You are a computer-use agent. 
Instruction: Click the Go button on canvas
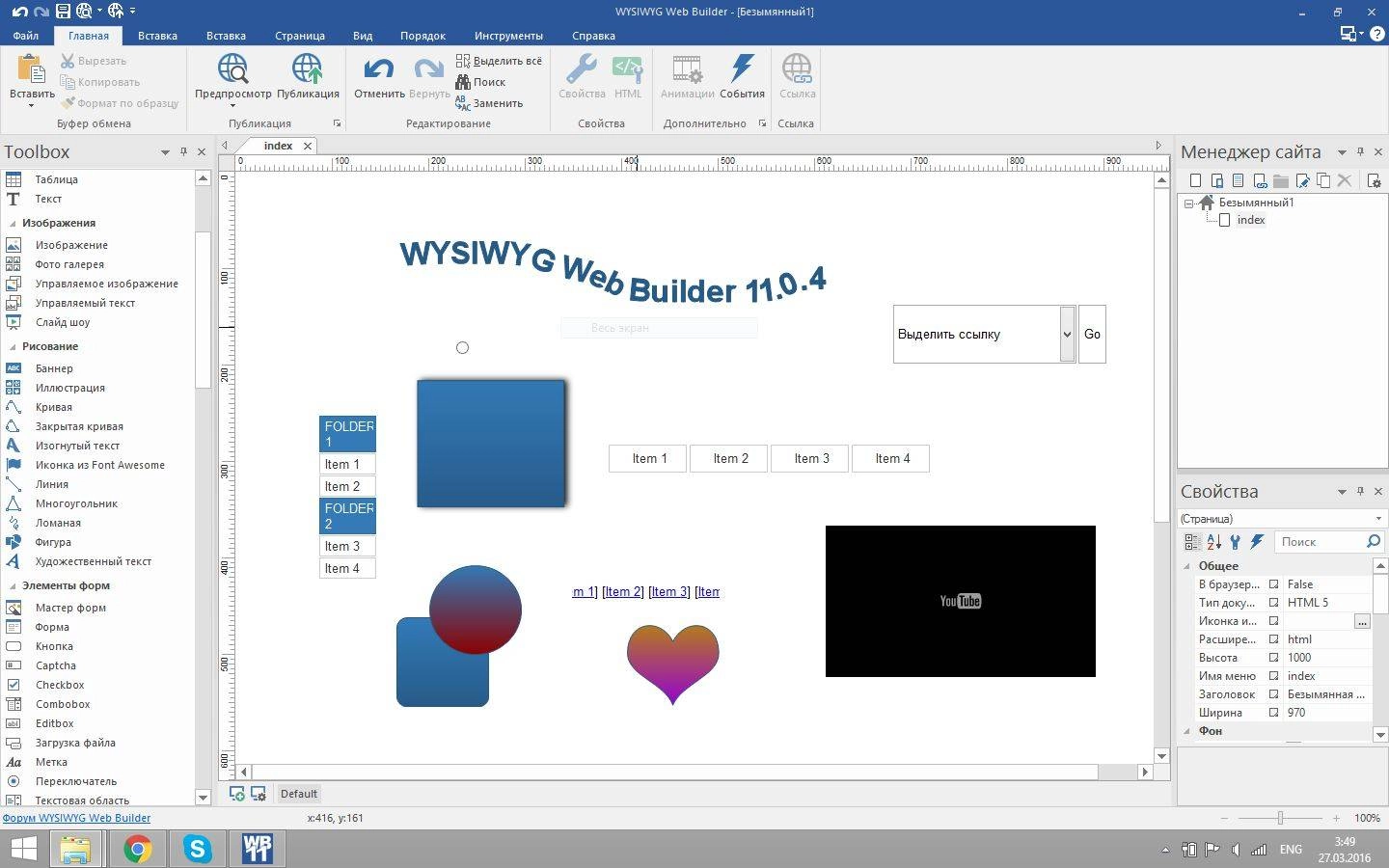click(x=1092, y=334)
